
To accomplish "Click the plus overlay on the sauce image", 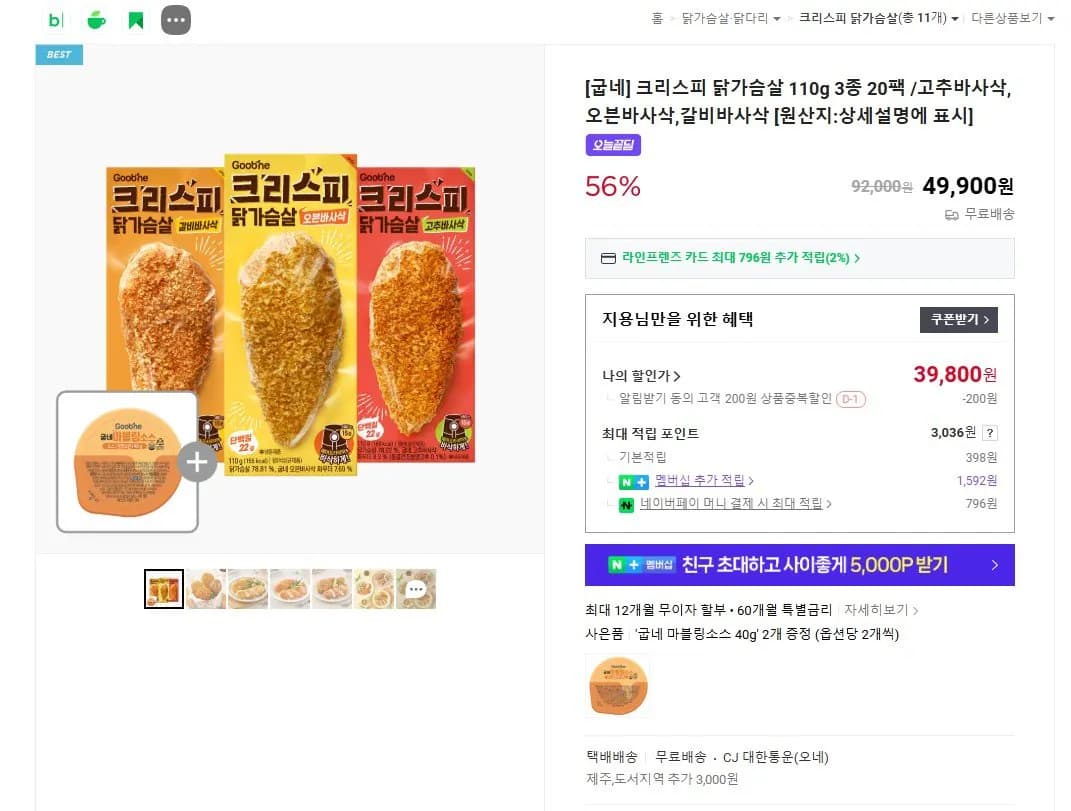I will coord(197,462).
